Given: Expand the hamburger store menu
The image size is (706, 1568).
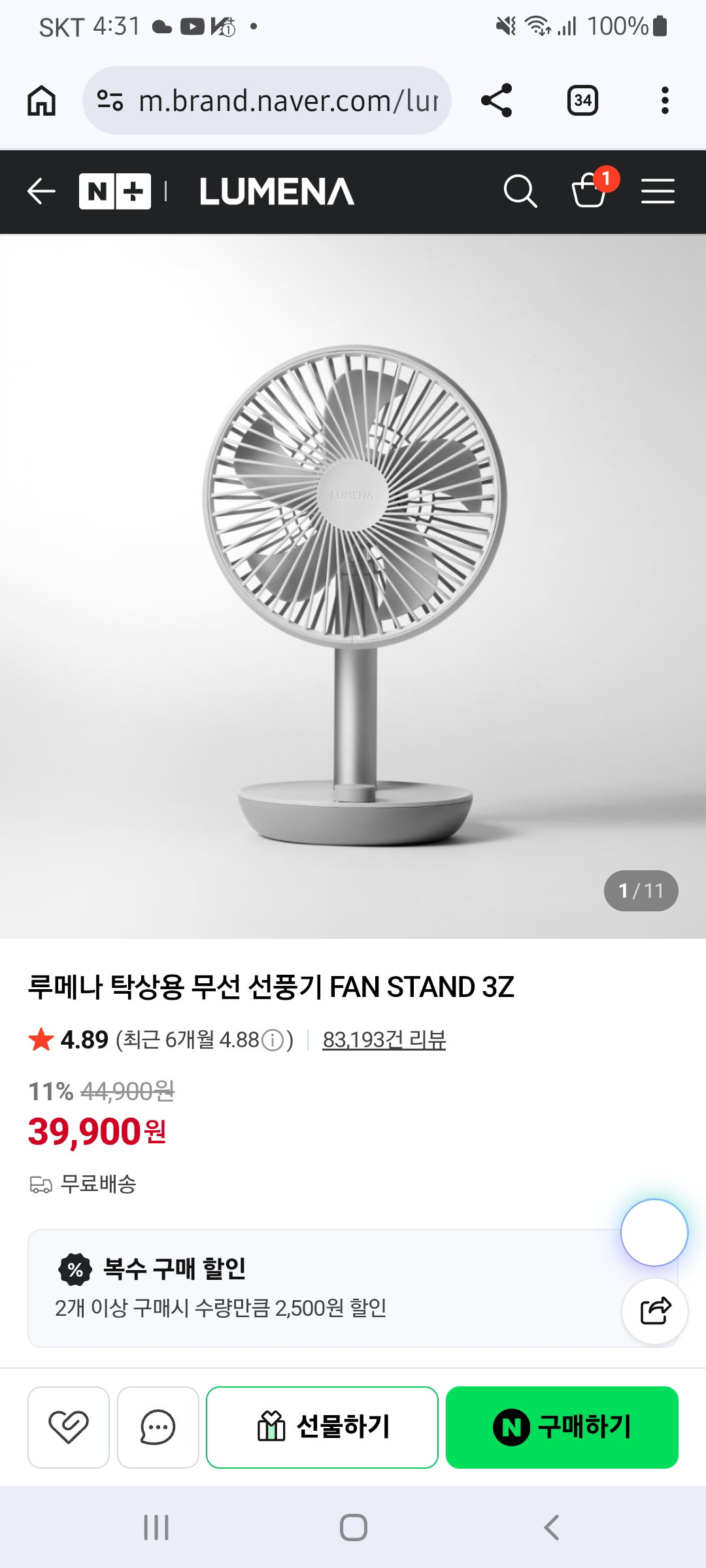Looking at the screenshot, I should (658, 191).
